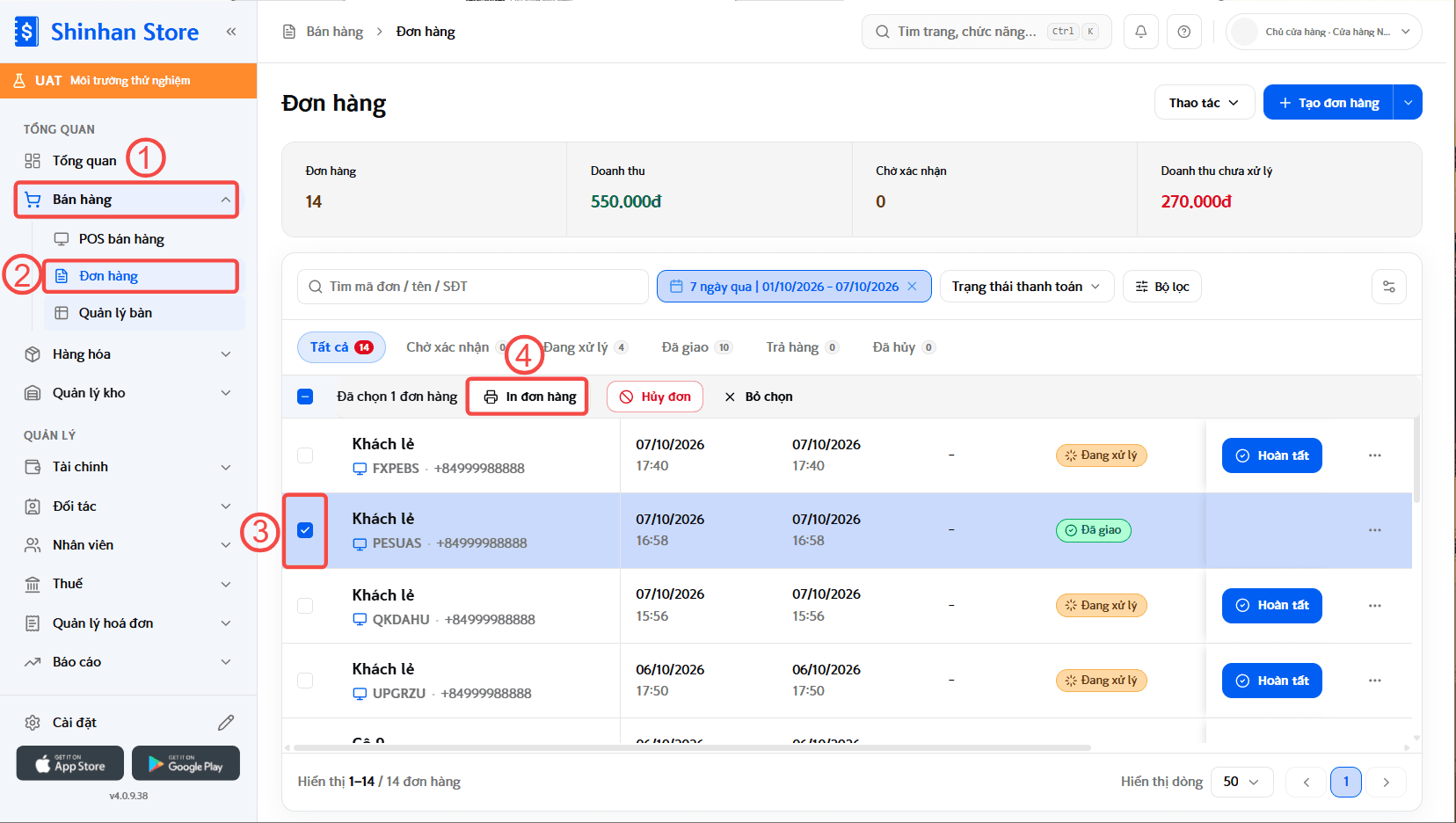Click the horizontal scrollbar under the table
This screenshot has width=1456, height=823.
pyautogui.click(x=691, y=747)
